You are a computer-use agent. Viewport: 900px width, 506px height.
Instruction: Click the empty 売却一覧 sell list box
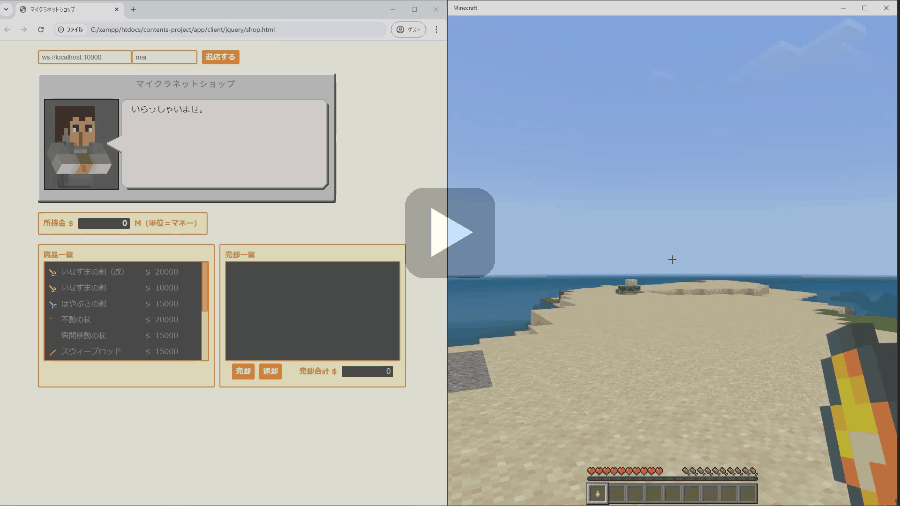(312, 311)
